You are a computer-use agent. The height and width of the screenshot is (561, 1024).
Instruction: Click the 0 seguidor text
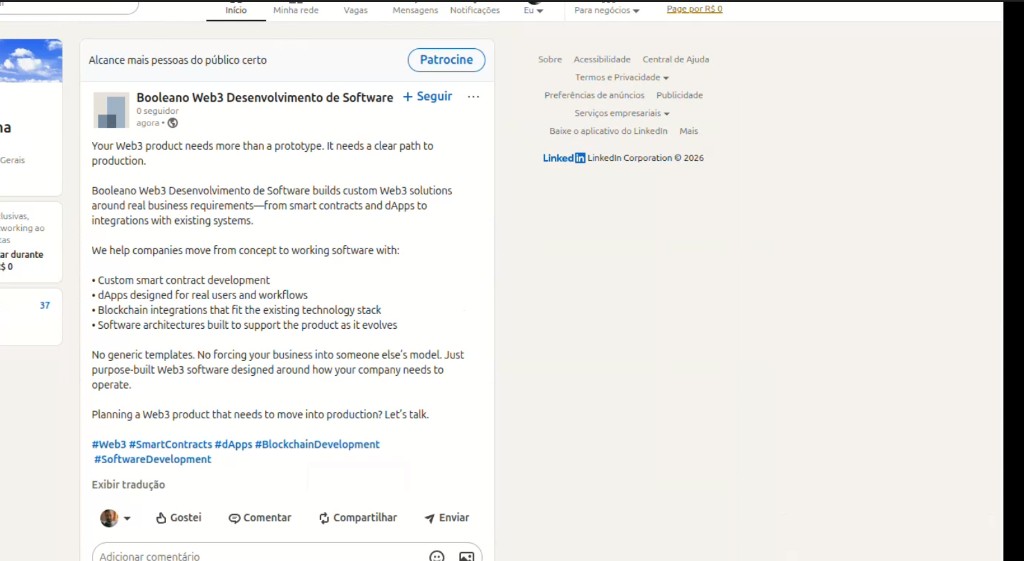(157, 111)
